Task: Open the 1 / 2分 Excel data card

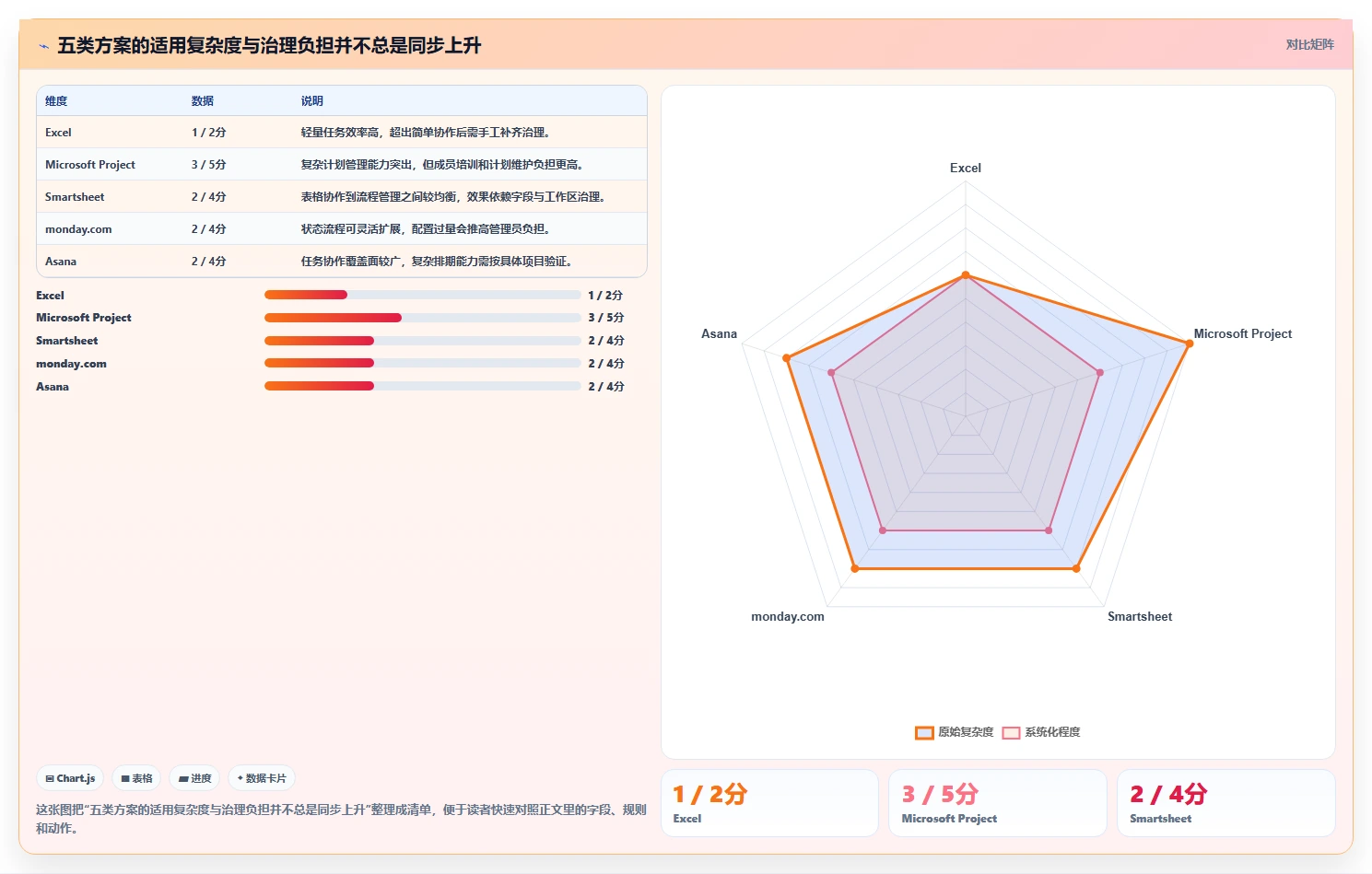Action: pyautogui.click(x=769, y=803)
